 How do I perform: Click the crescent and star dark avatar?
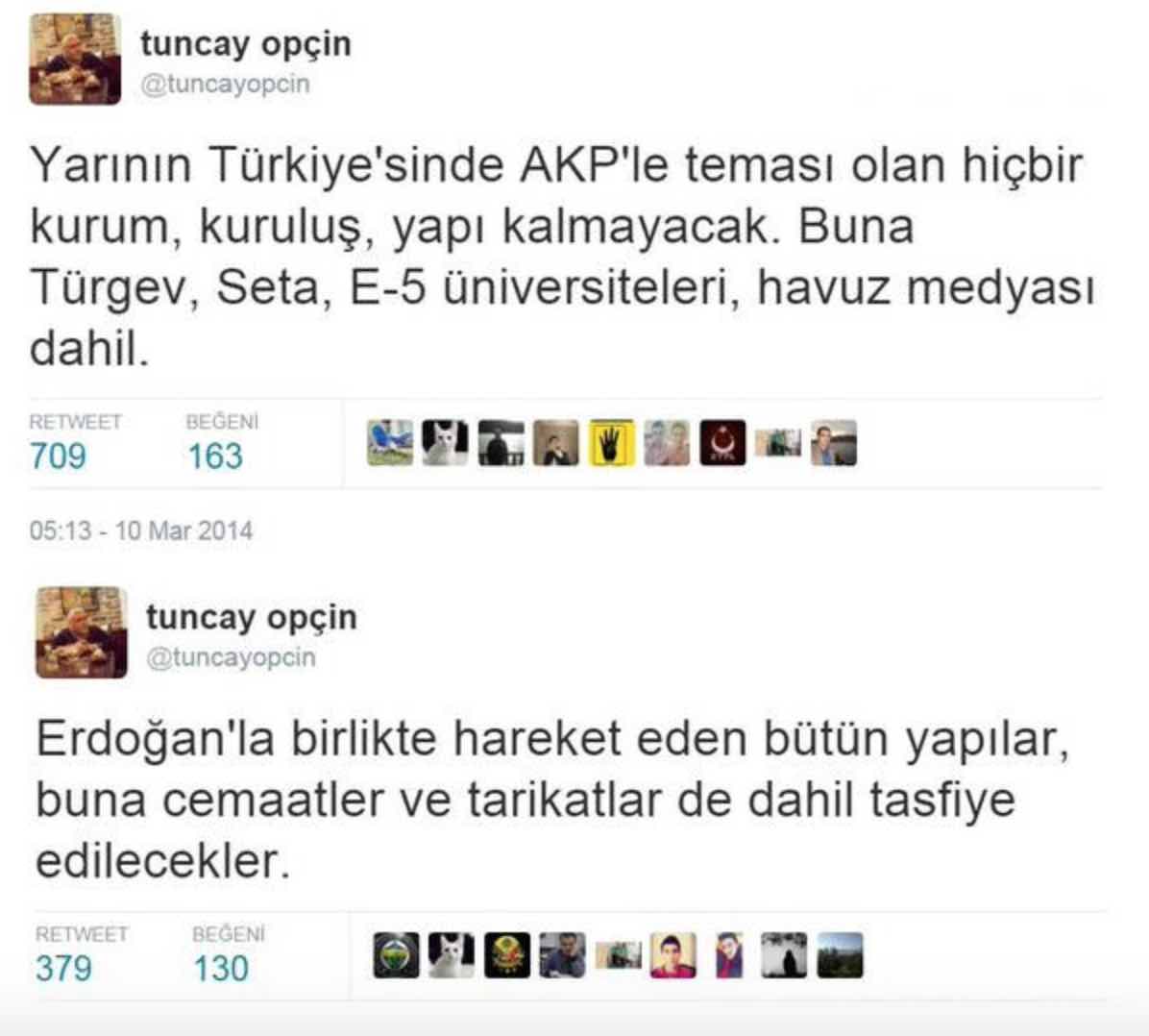click(722, 443)
